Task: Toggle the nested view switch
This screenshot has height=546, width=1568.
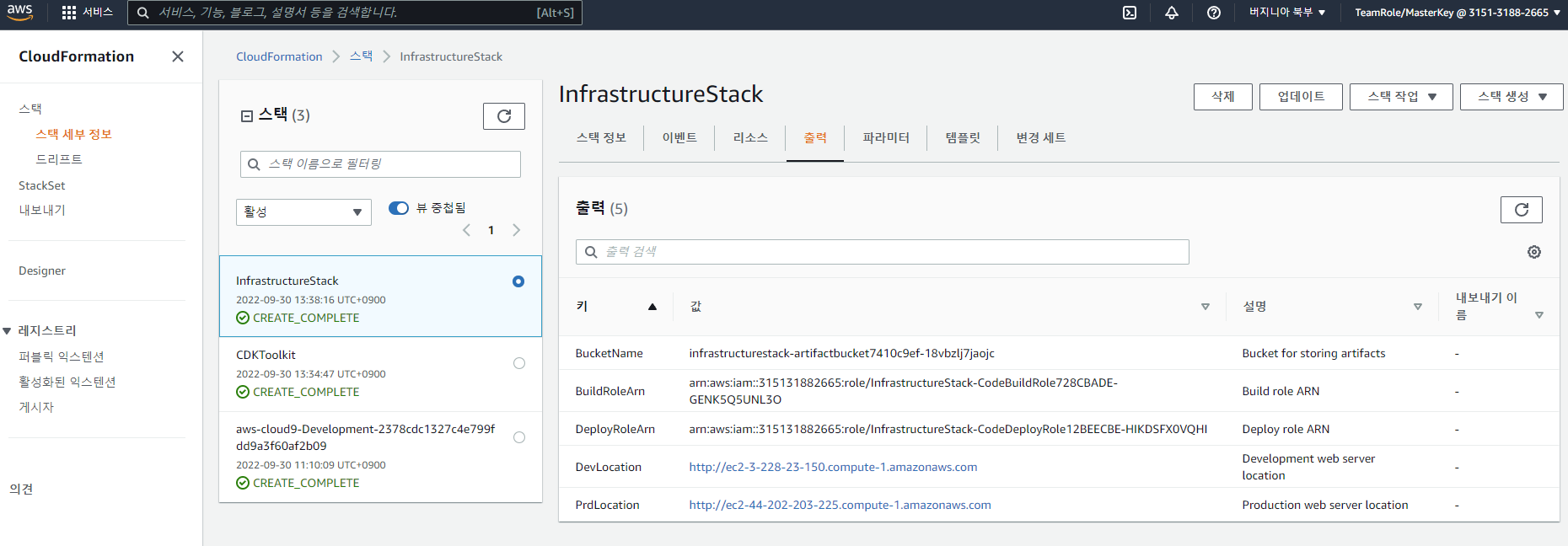Action: [399, 208]
